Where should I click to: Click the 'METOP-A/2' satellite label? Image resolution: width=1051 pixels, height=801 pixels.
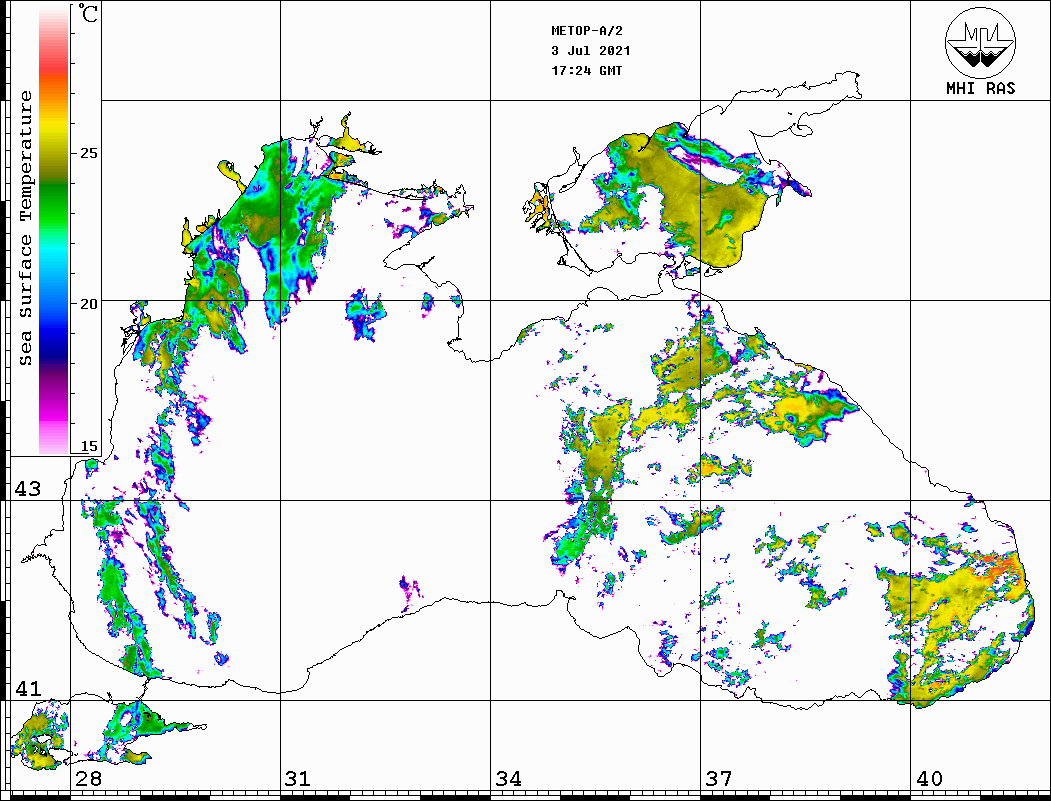[586, 31]
